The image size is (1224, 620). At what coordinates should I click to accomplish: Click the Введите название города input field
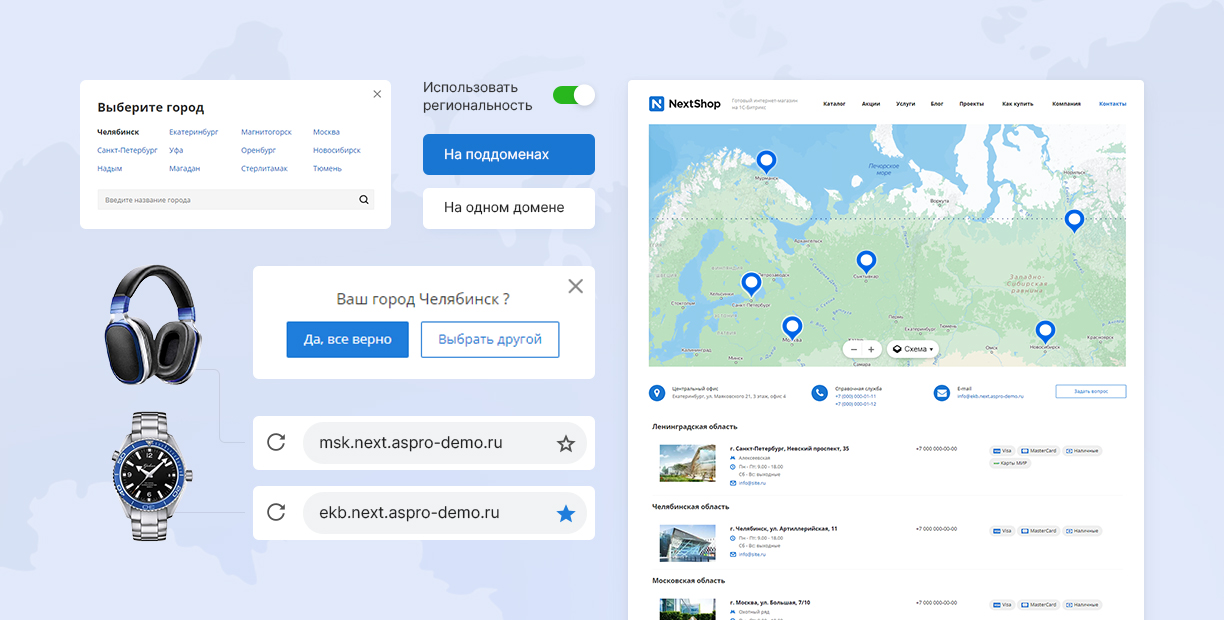(x=180, y=199)
